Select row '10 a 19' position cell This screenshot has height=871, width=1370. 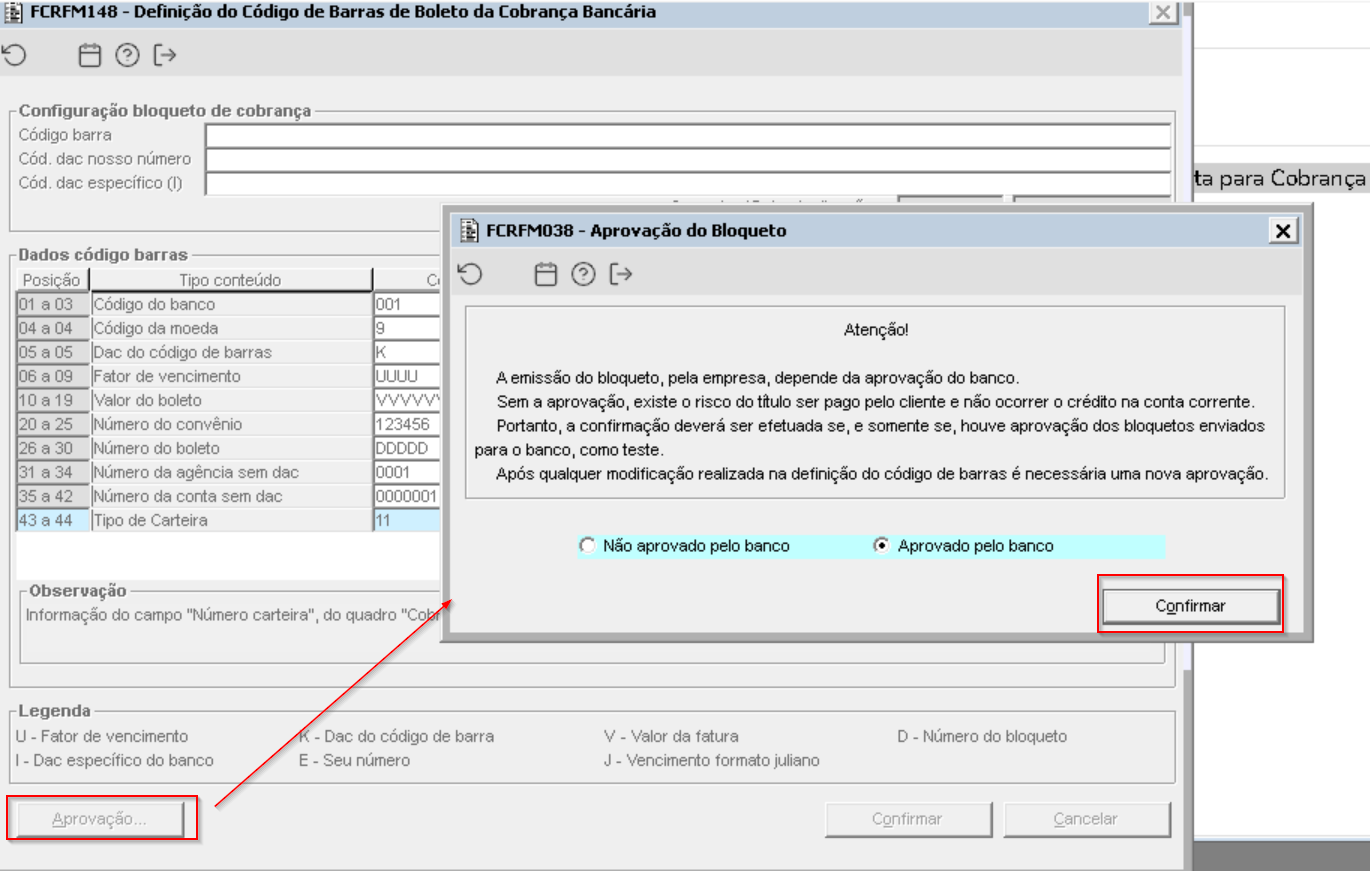click(53, 400)
